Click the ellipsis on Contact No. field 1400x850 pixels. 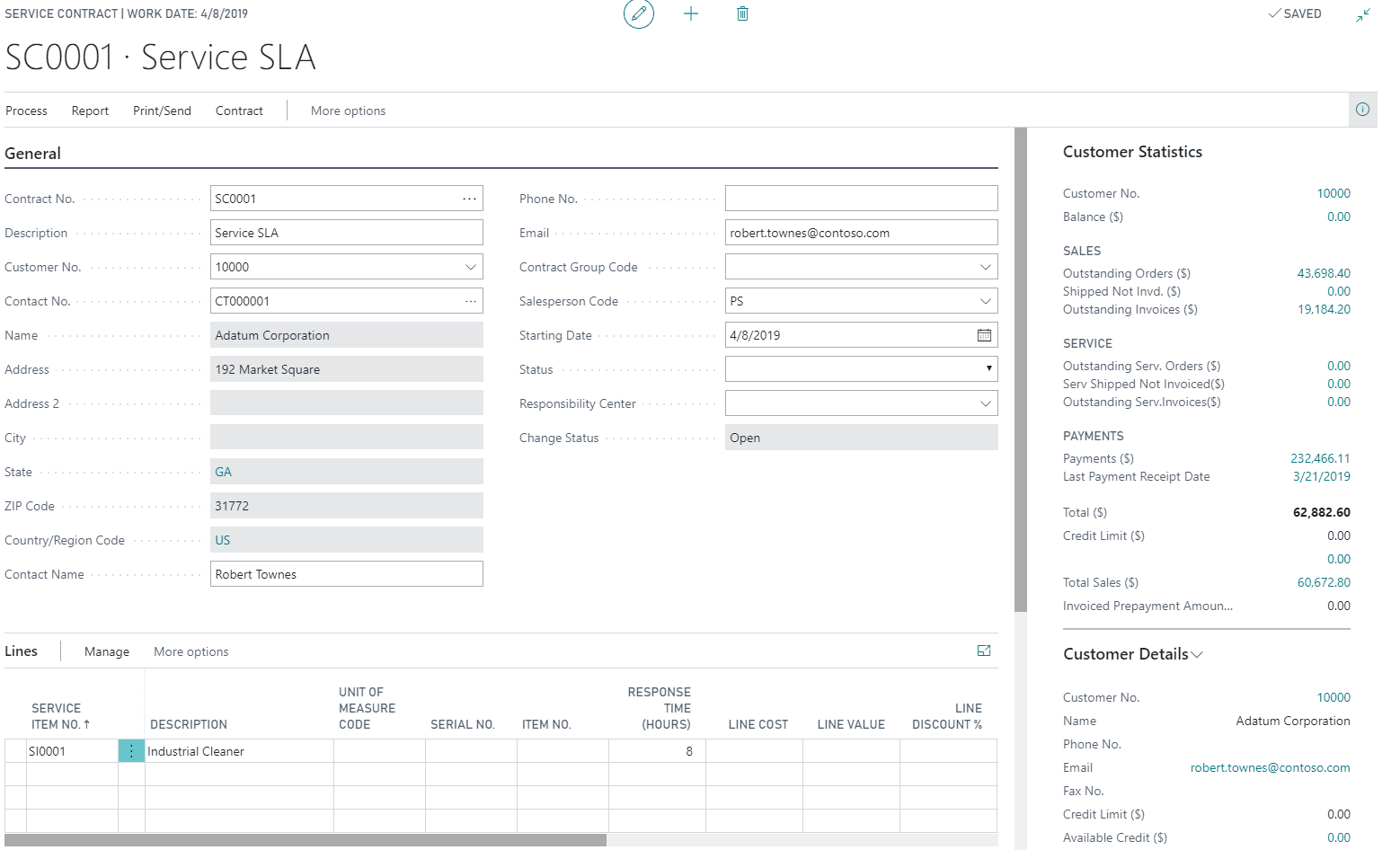(x=470, y=300)
